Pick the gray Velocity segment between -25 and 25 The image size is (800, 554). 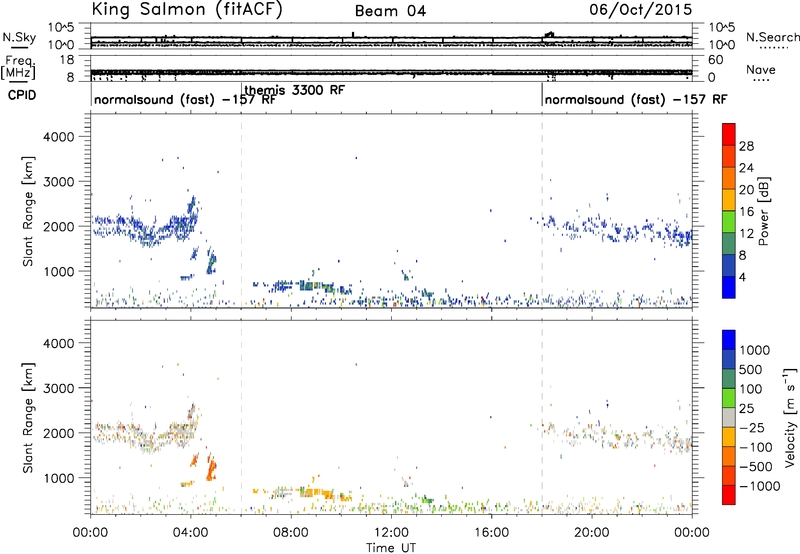pos(729,417)
